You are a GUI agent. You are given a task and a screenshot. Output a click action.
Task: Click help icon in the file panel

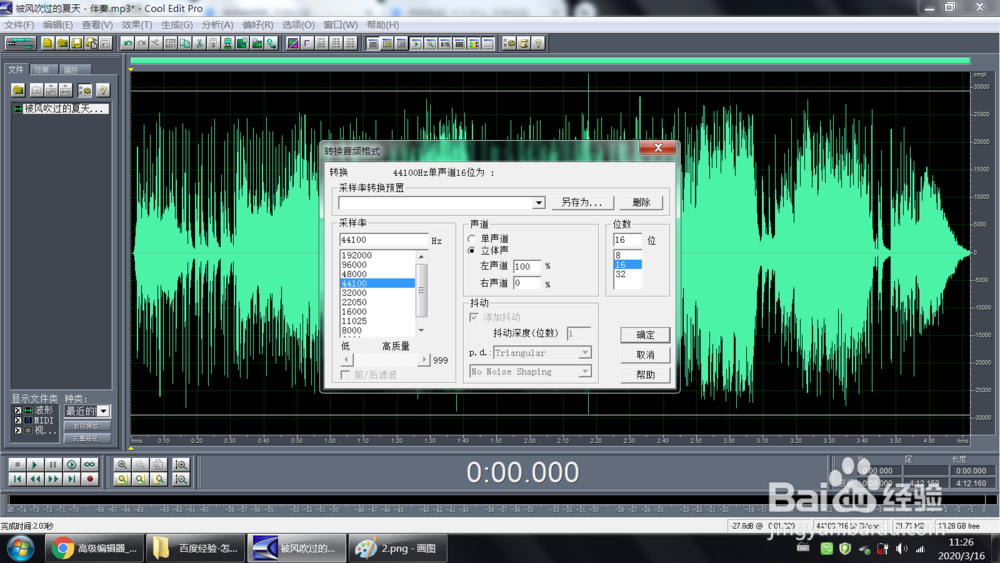pyautogui.click(x=103, y=90)
